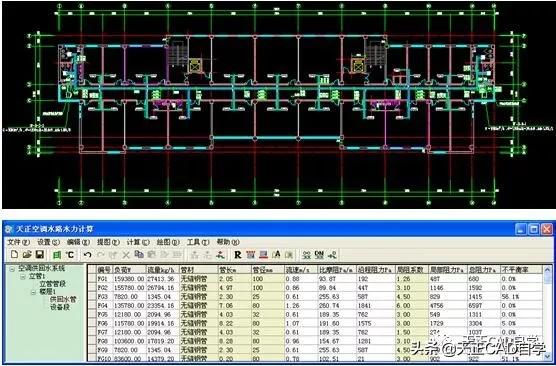Viewport: 556px width, 366px height.
Task: Open the 文件 menu
Action: tap(18, 242)
